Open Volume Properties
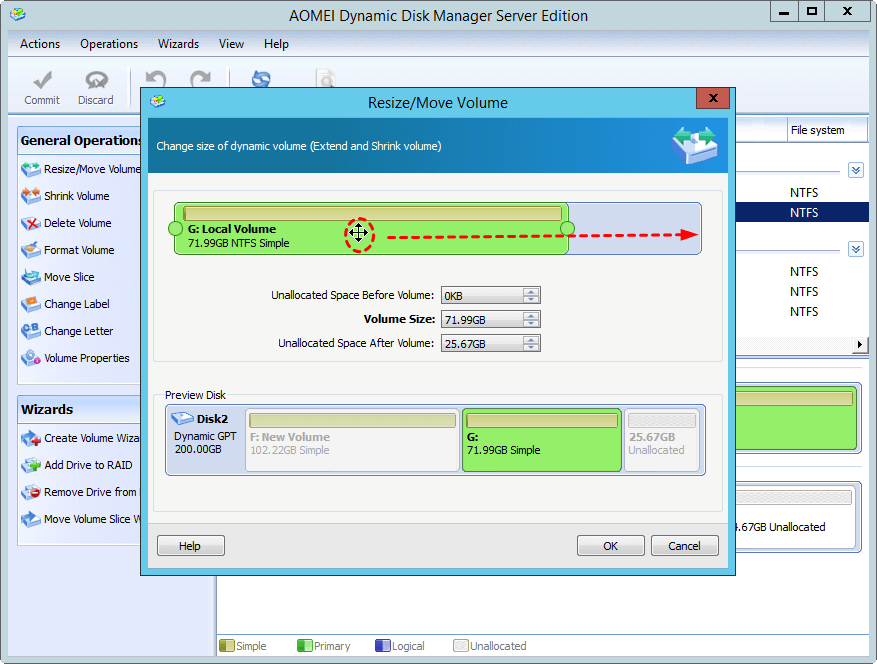877x664 pixels. tap(75, 358)
